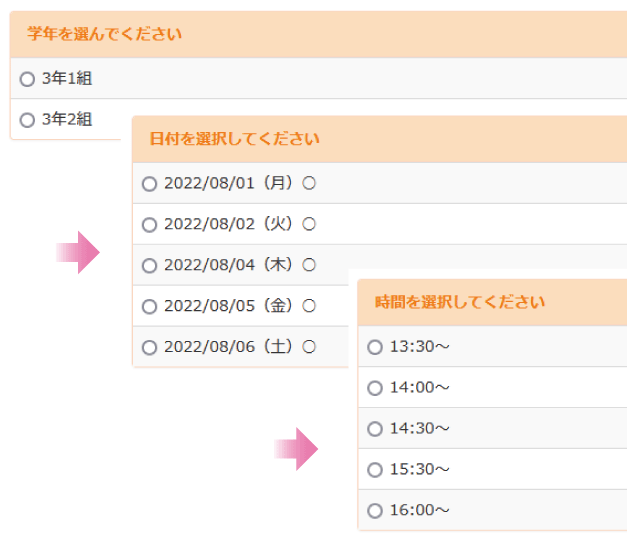Click the 日付を選択してください header
This screenshot has height=537, width=627.
(x=234, y=139)
